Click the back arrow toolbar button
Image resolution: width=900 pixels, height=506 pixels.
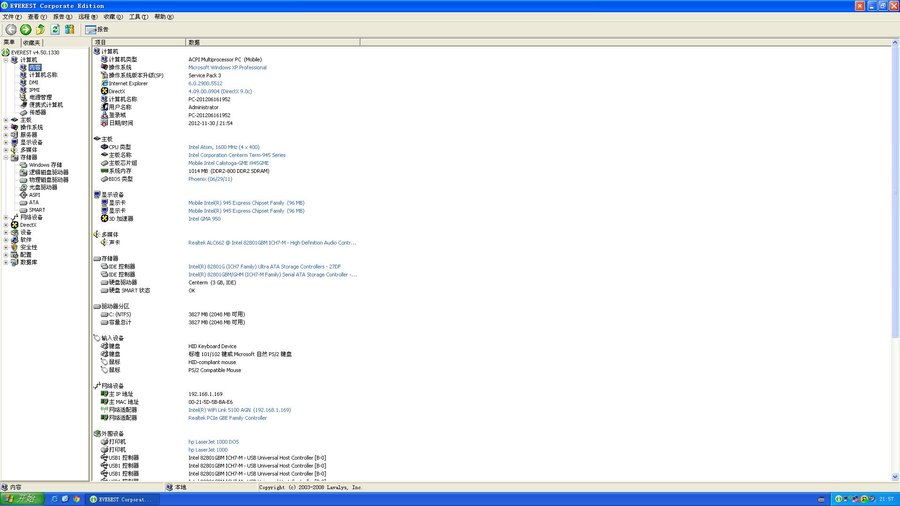pos(10,29)
